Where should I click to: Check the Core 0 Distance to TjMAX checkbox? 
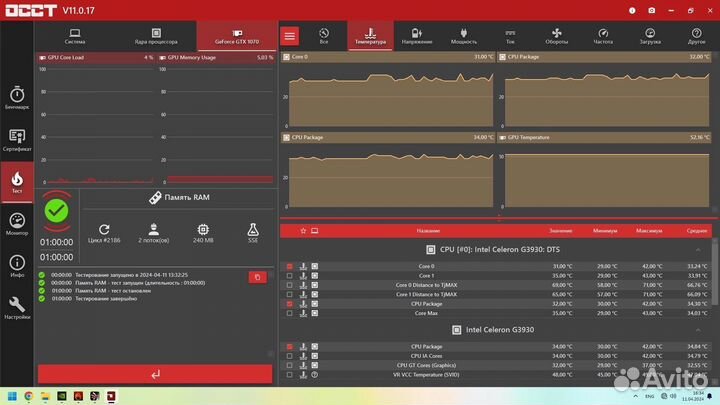(289, 285)
